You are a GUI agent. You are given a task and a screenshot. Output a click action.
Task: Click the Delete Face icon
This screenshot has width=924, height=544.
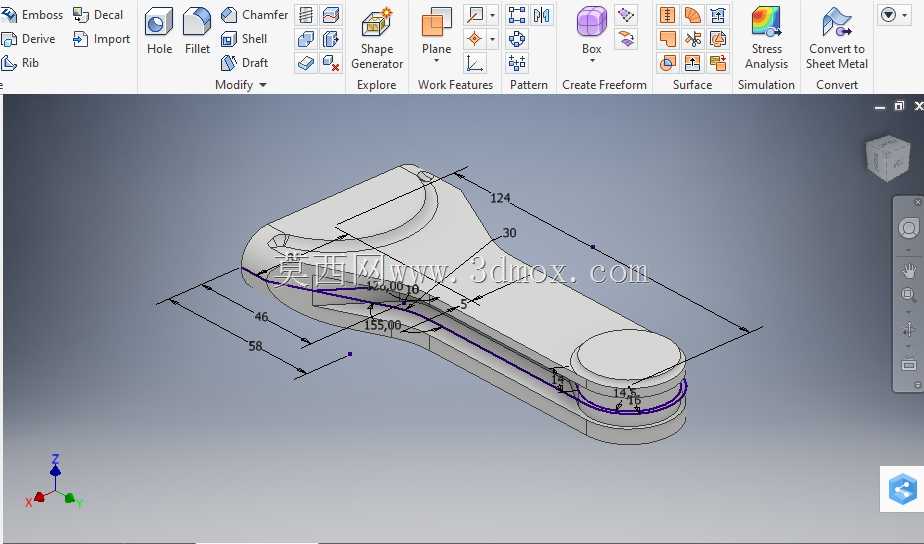click(x=331, y=62)
